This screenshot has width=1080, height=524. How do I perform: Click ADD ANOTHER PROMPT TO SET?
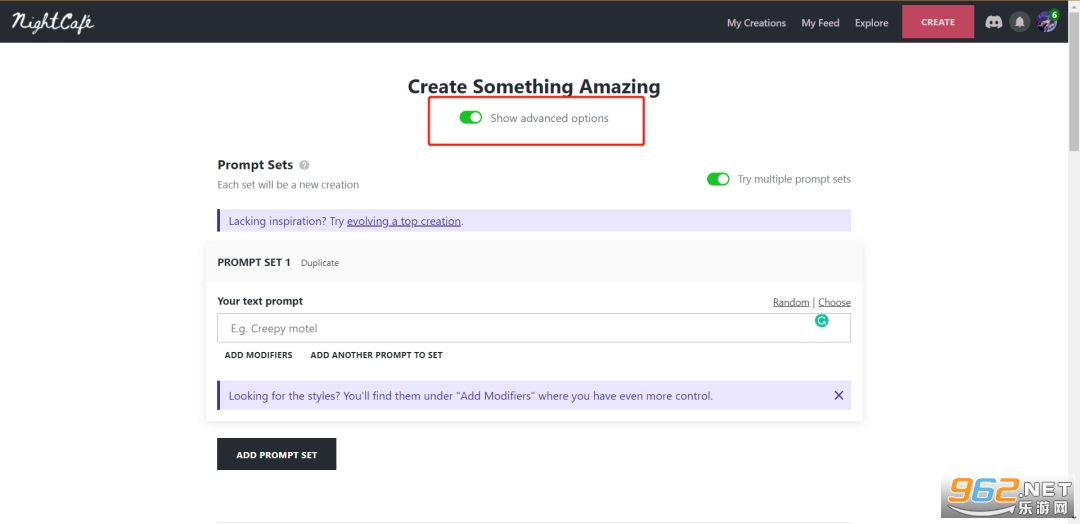376,355
